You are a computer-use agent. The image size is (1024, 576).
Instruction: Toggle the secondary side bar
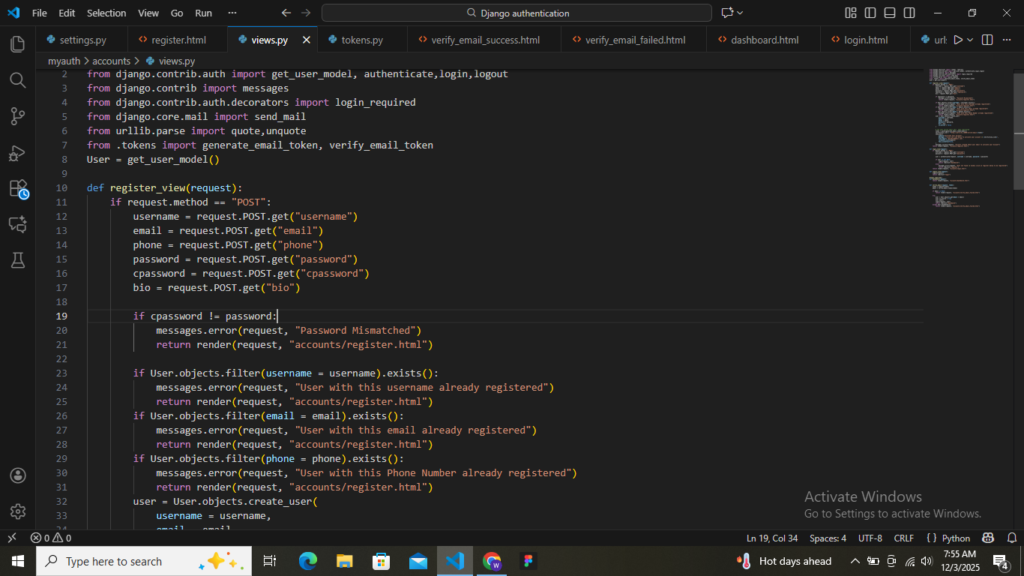point(908,12)
